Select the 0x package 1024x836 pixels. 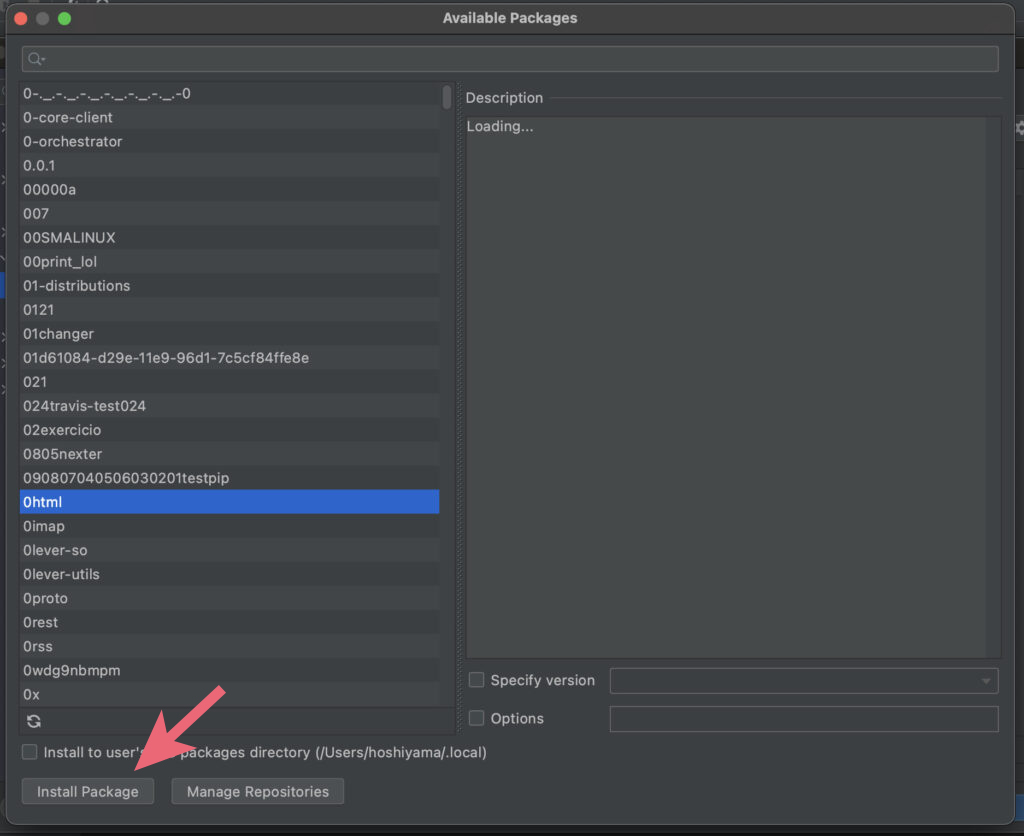[229, 694]
